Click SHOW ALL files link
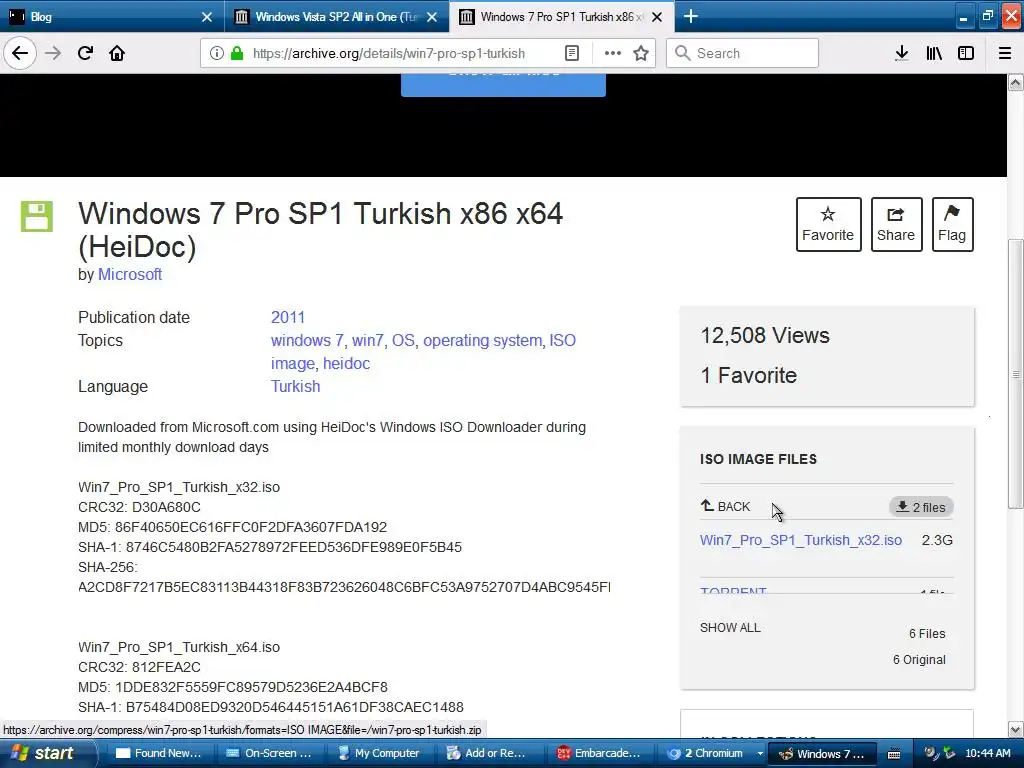Screen dimensions: 1024x768 tap(730, 628)
